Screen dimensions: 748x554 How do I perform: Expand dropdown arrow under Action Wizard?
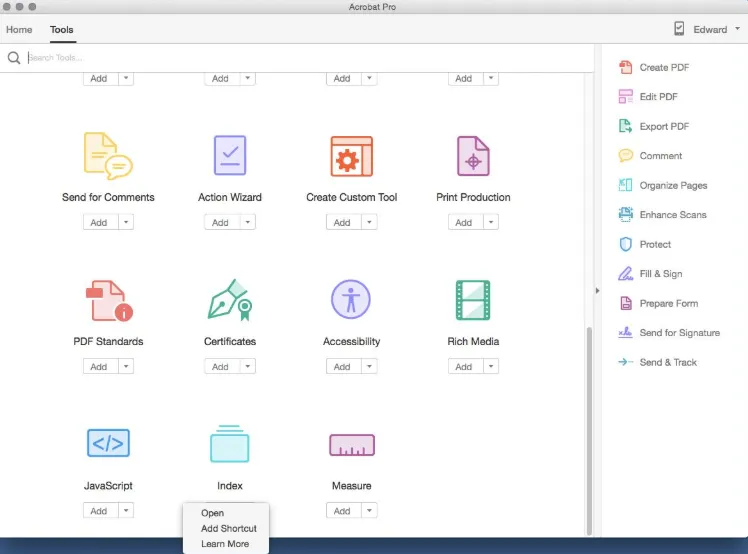point(248,222)
